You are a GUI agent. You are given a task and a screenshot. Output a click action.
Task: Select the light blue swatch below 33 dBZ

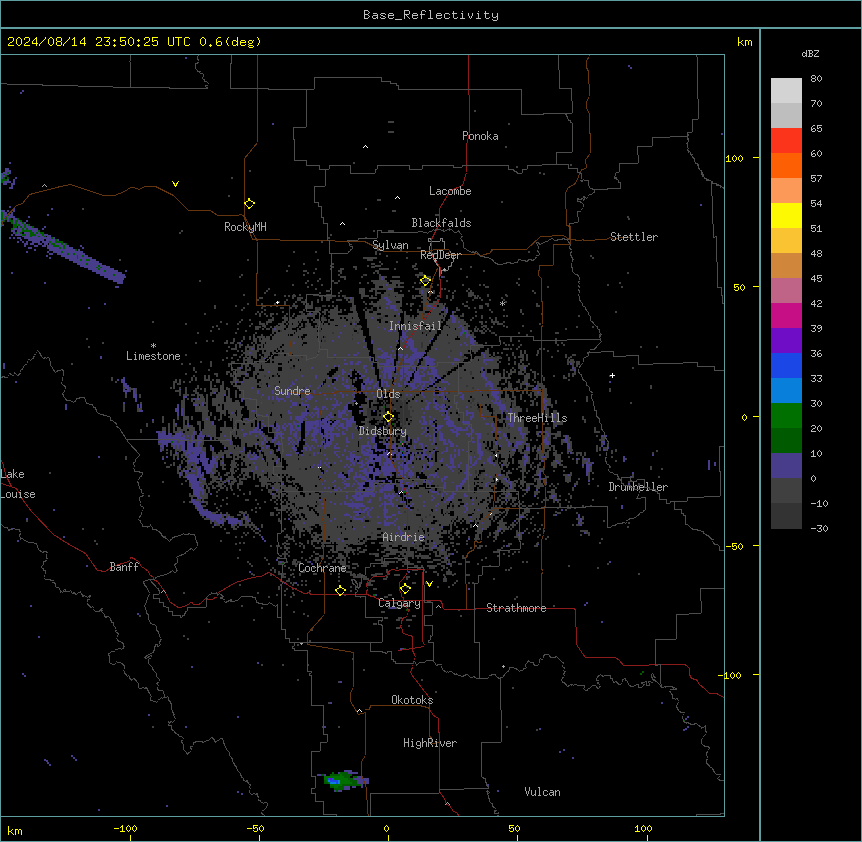(x=786, y=391)
